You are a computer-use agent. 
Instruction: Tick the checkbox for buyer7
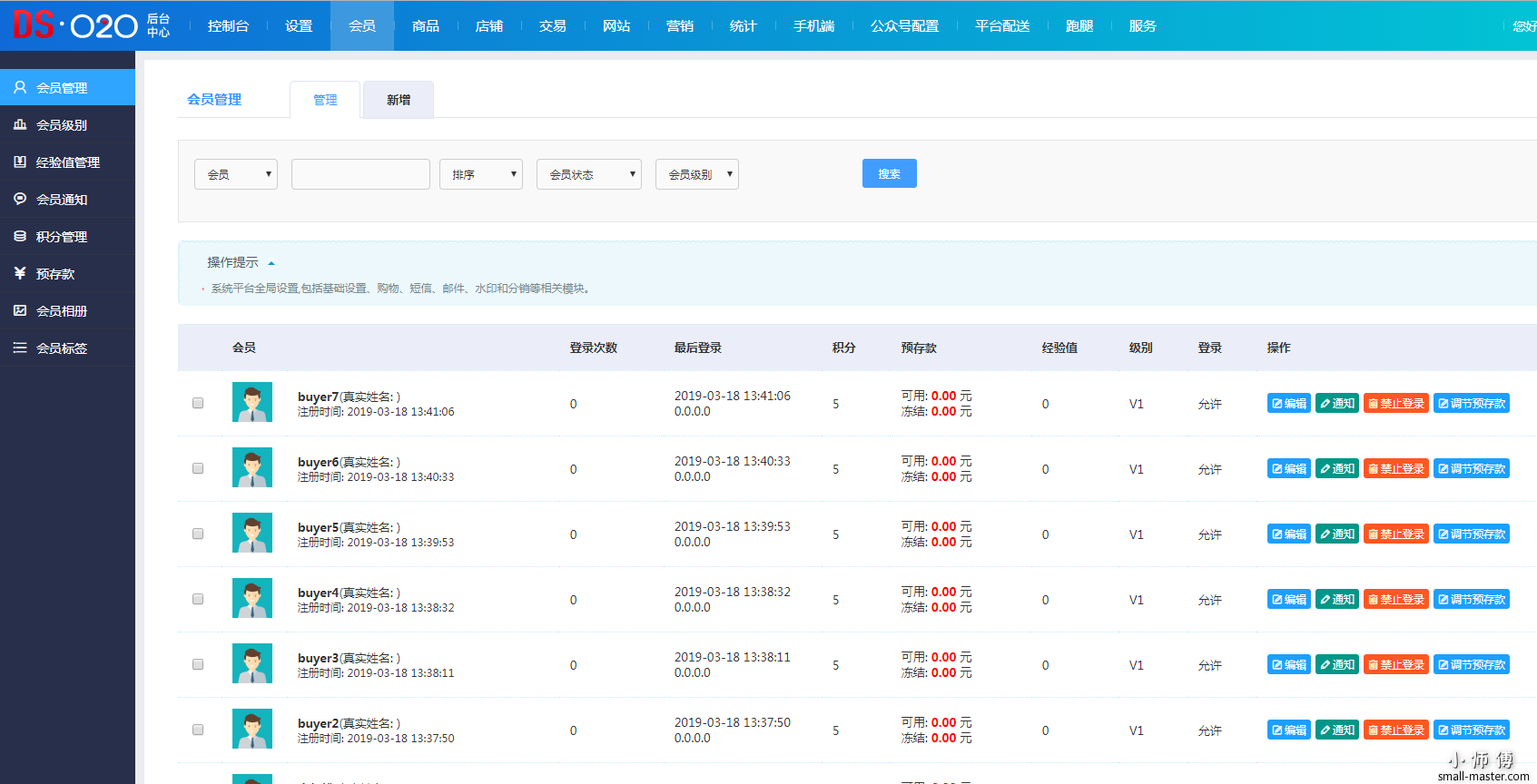(x=198, y=403)
